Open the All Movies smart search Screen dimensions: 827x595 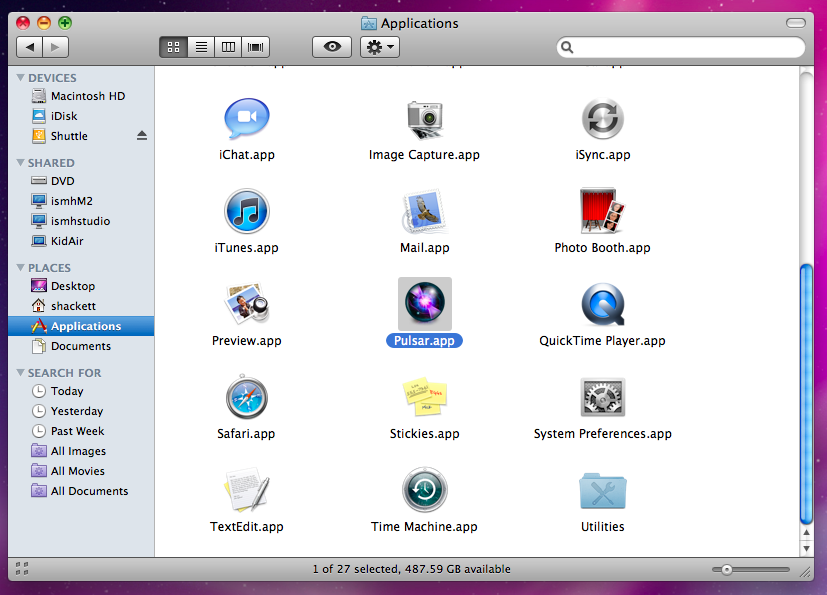click(x=81, y=471)
